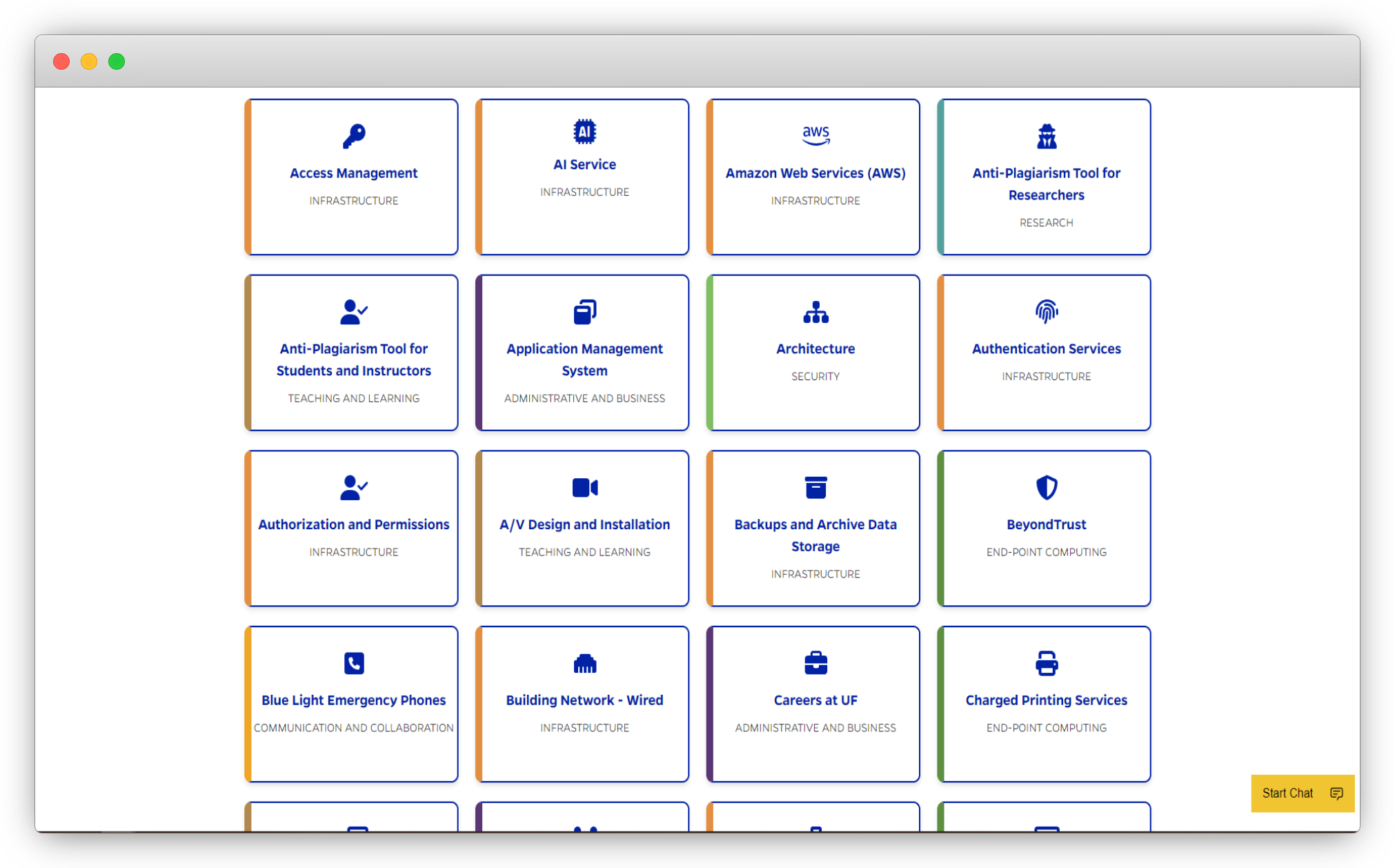Viewport: 1395px width, 868px height.
Task: Open Application Management System link
Action: pyautogui.click(x=584, y=359)
